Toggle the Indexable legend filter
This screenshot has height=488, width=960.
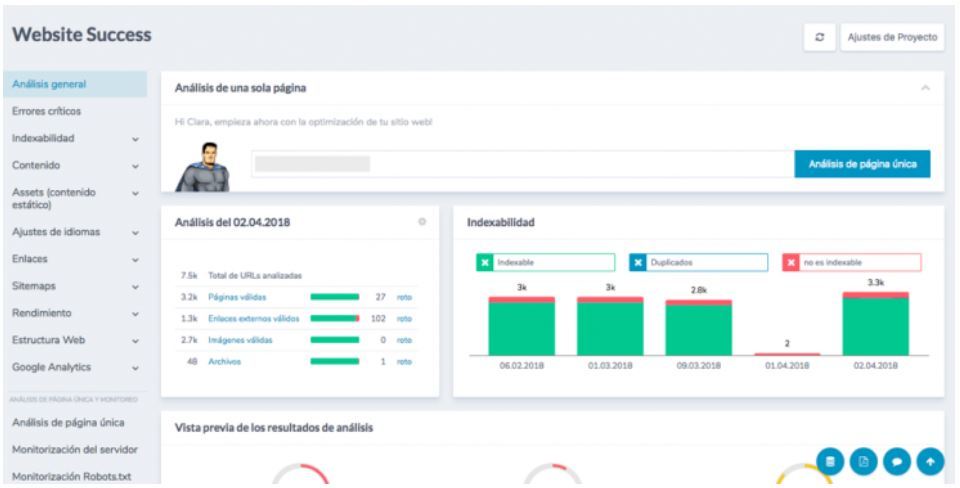pos(546,262)
